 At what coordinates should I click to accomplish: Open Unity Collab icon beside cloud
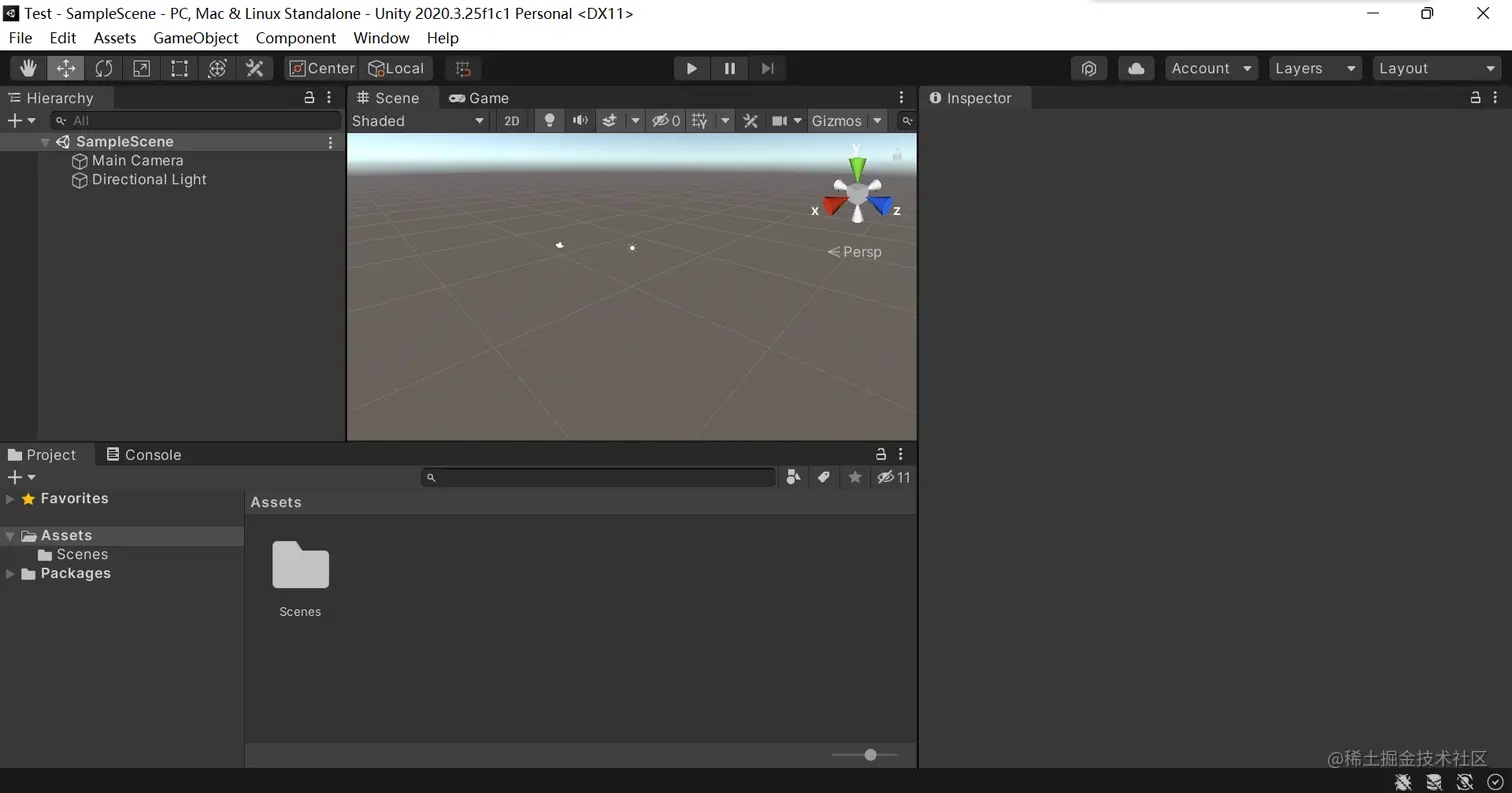click(x=1089, y=68)
